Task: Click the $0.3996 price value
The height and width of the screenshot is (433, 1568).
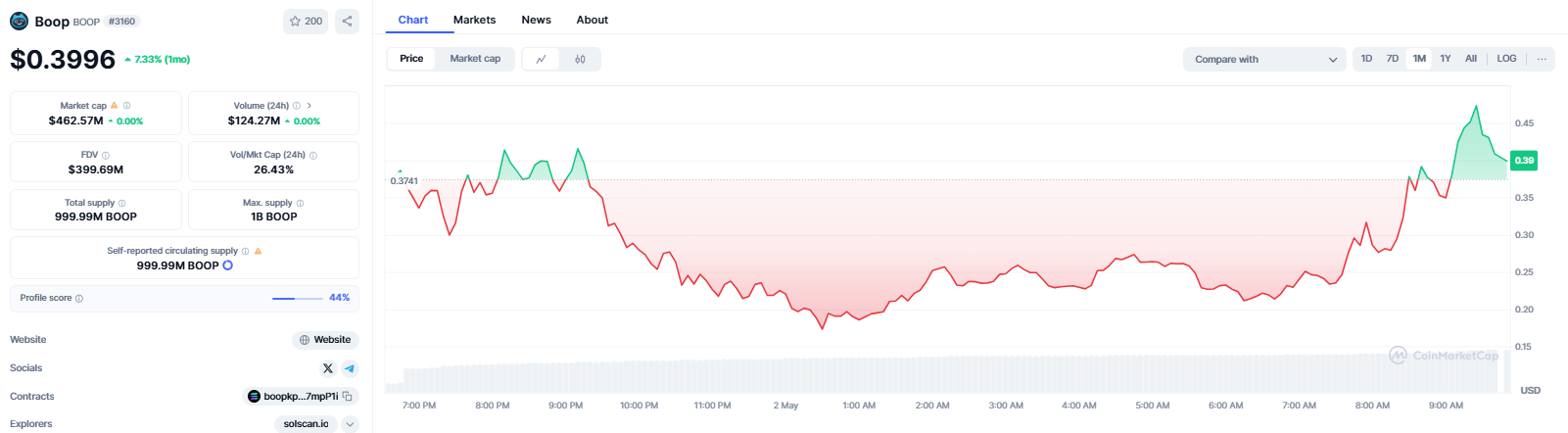Action: pos(63,60)
